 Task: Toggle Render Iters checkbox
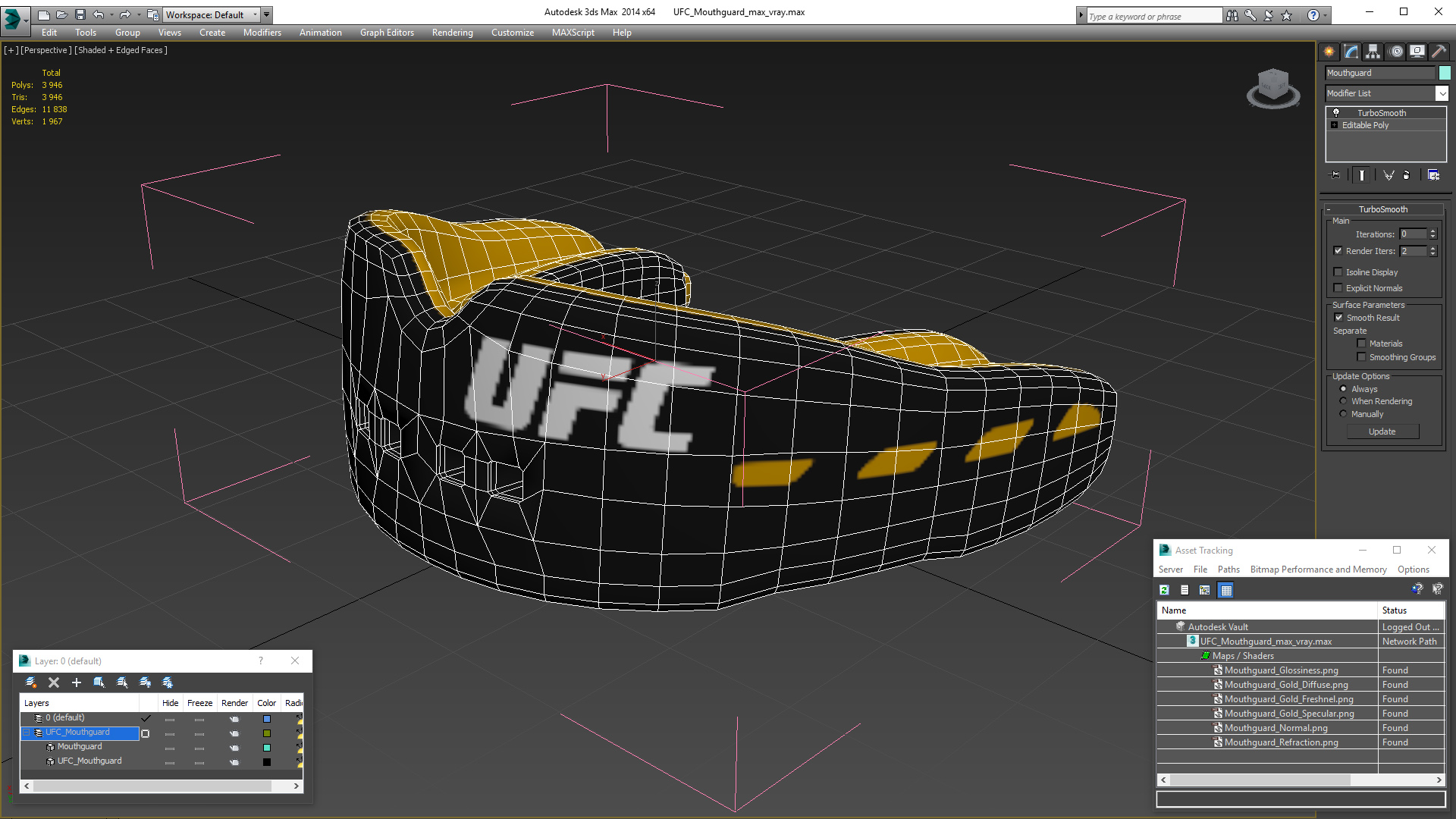1338,251
